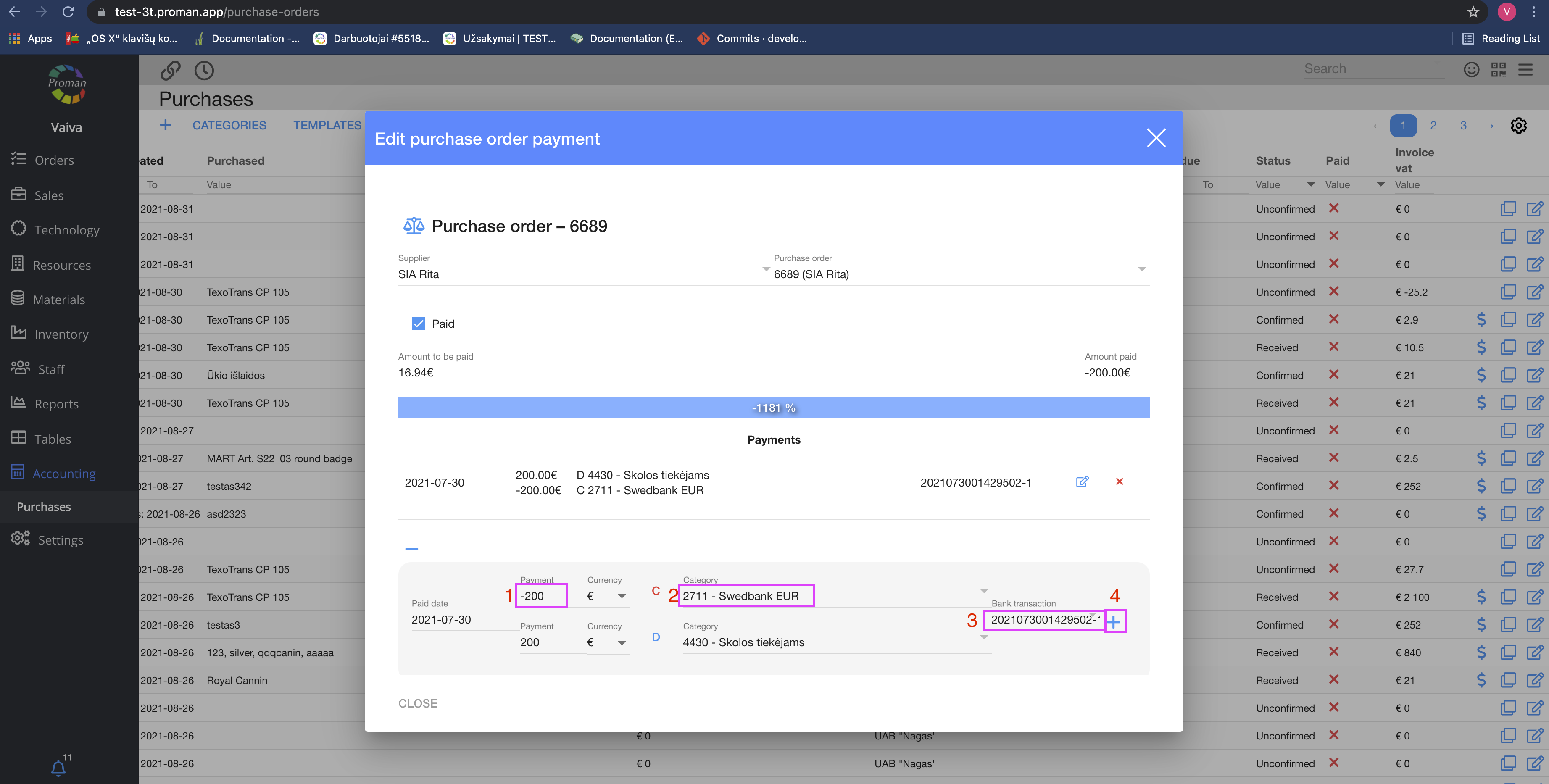The width and height of the screenshot is (1549, 784).
Task: Click the link chain icon above Purchases
Action: click(170, 70)
